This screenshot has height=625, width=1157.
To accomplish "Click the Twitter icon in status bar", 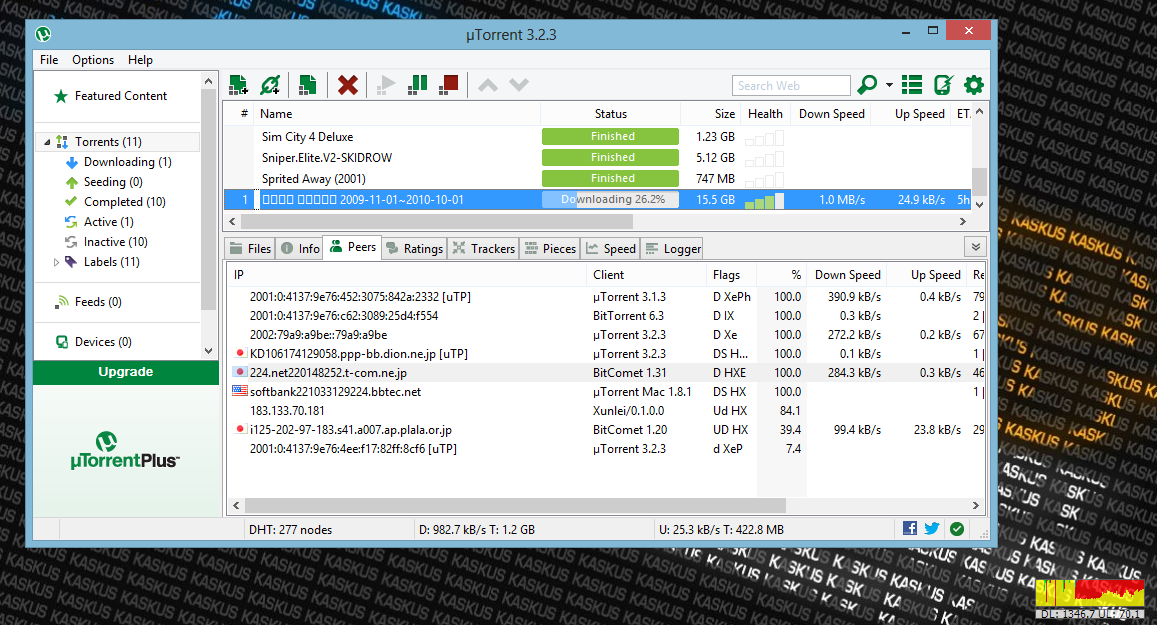I will click(x=932, y=529).
